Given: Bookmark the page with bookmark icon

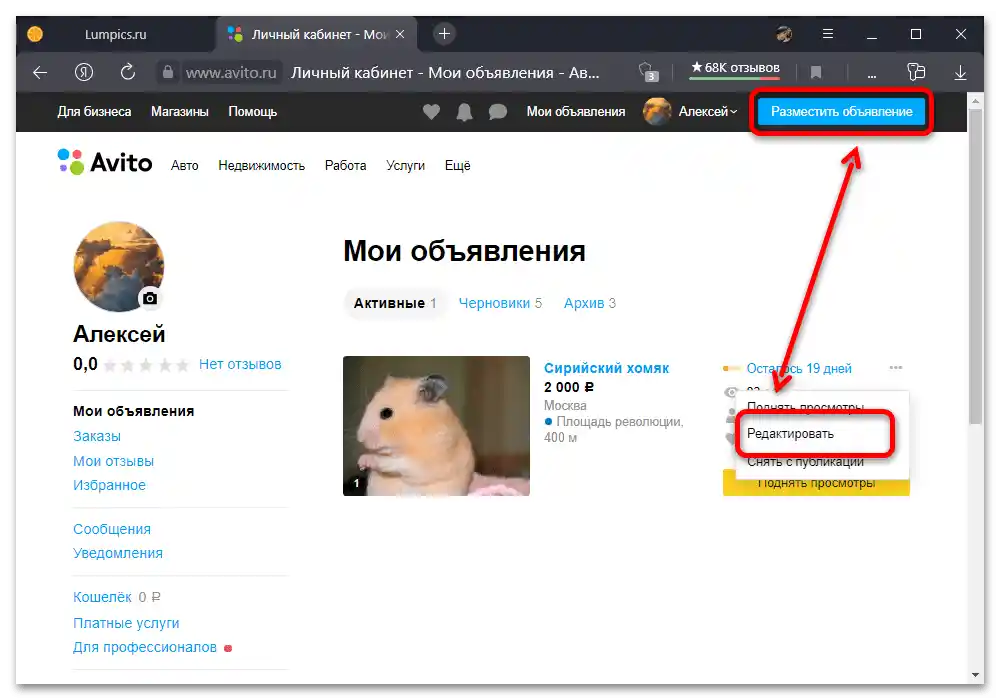Looking at the screenshot, I should 815,73.
